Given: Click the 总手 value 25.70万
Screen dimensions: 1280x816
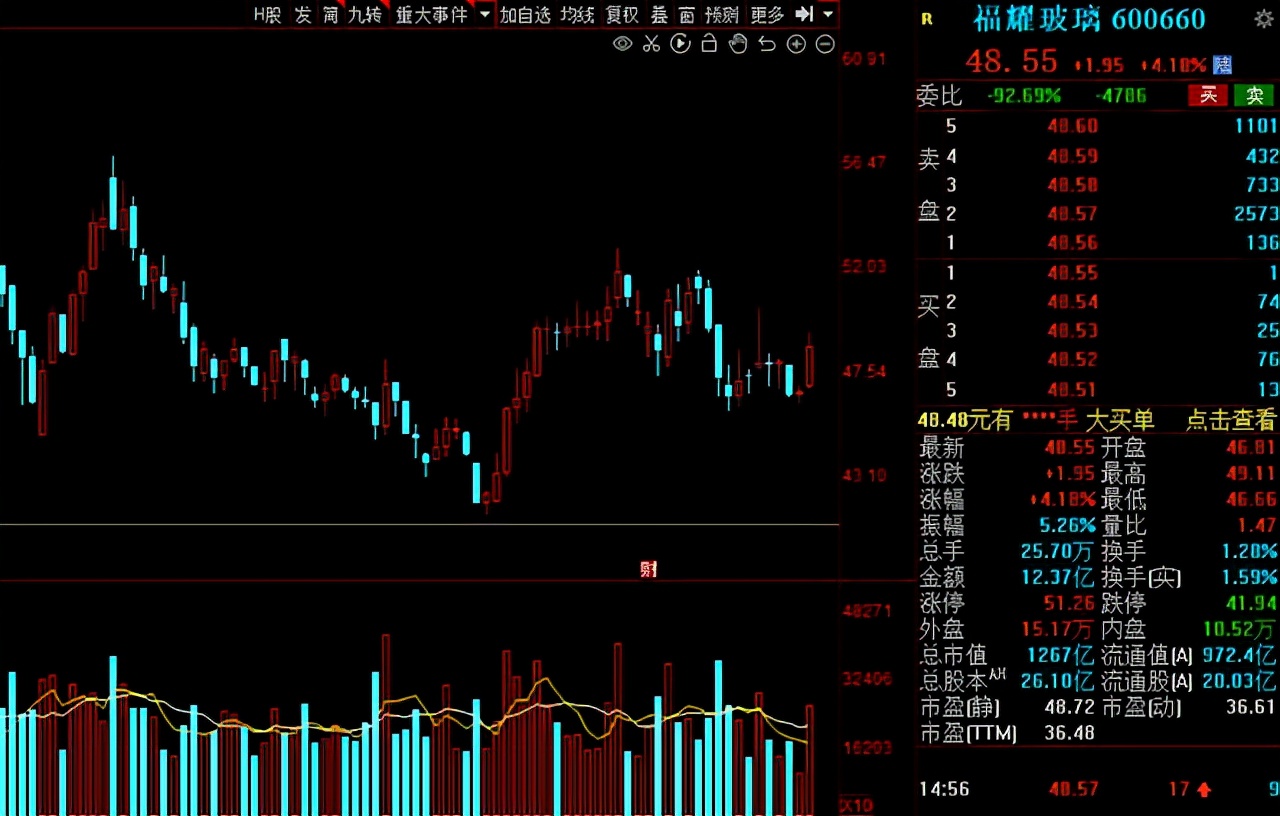Looking at the screenshot, I should click(1058, 551).
